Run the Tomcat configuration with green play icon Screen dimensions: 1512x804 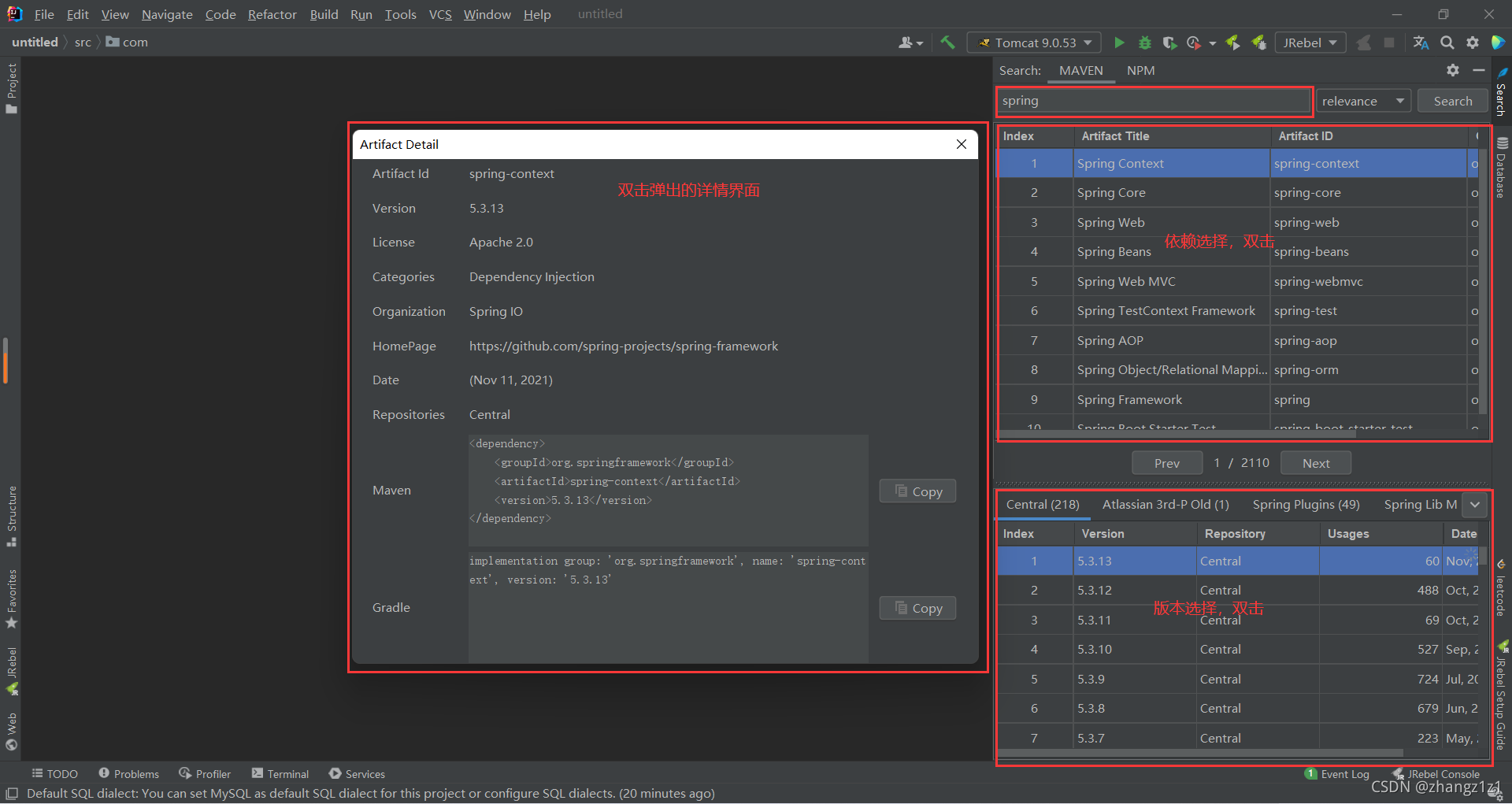pos(1119,43)
